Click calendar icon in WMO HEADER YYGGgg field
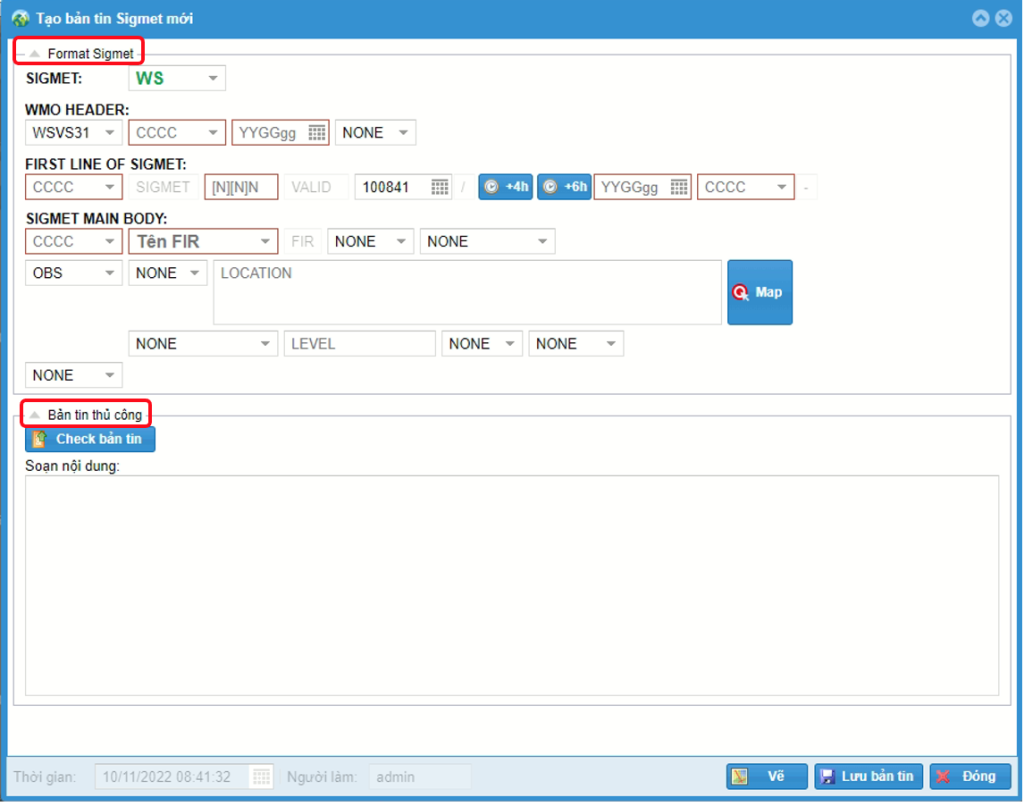 [317, 133]
